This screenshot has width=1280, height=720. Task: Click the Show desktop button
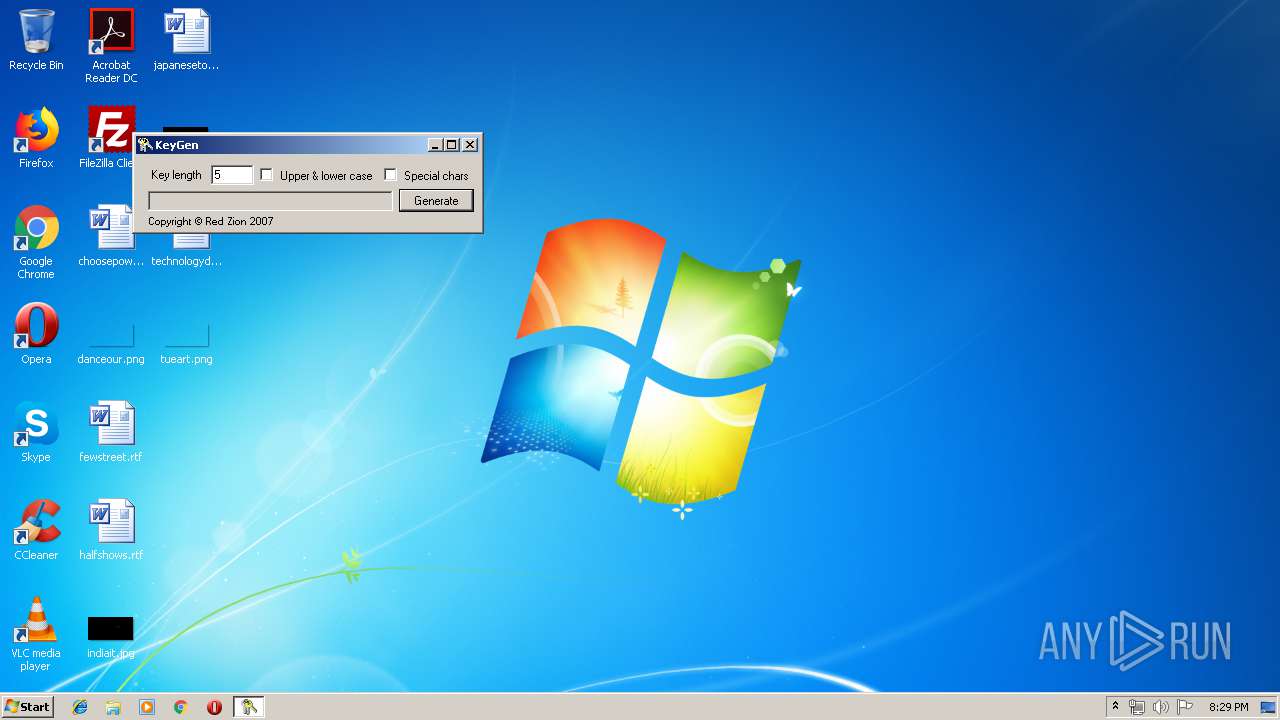[x=1268, y=707]
